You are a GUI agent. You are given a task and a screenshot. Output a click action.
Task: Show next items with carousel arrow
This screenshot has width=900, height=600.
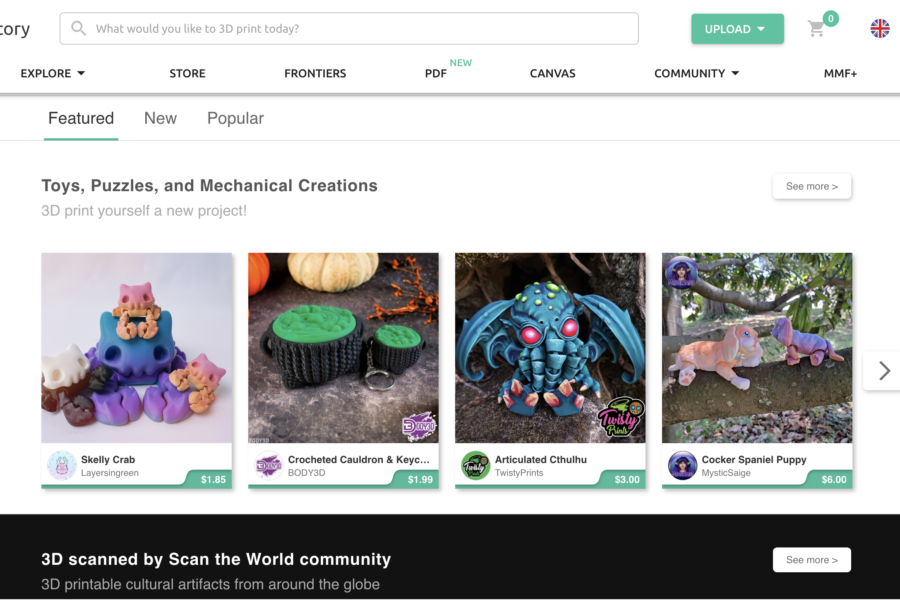point(883,371)
